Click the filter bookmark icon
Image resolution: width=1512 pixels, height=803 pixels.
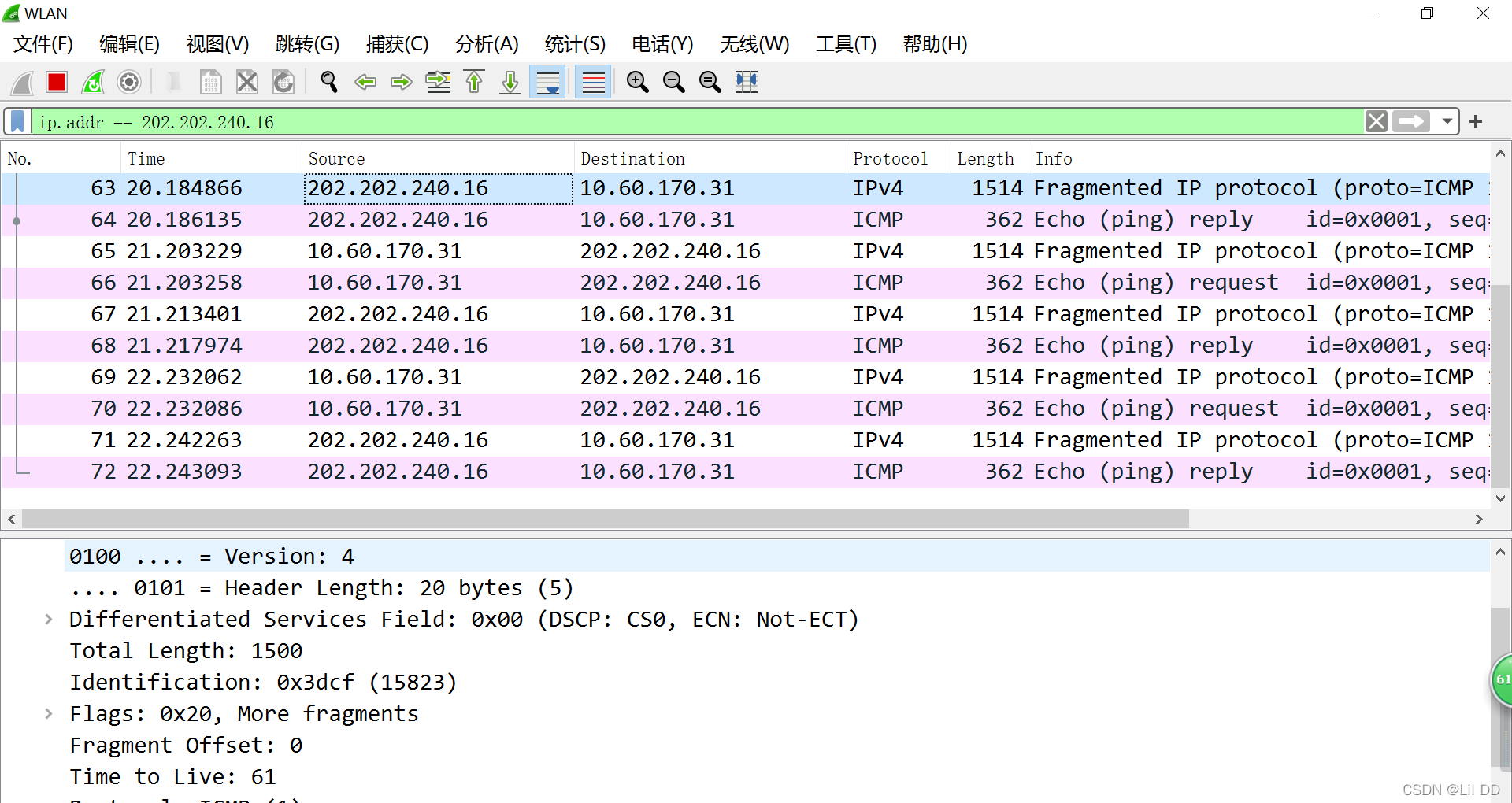17,122
